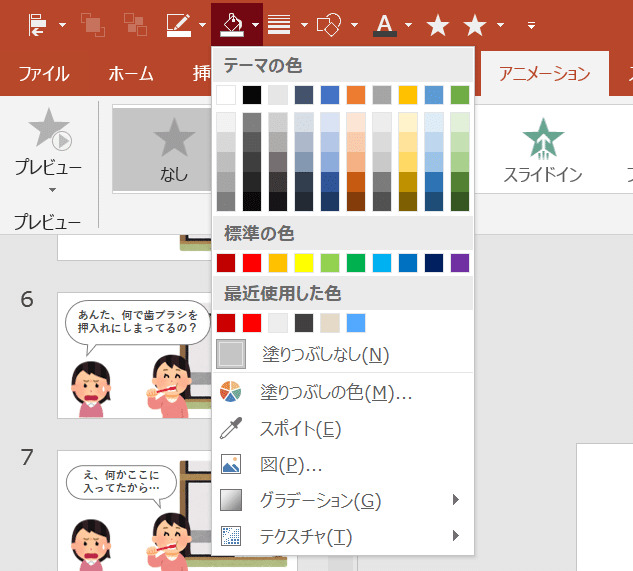Open the second star's dropdown arrow
Image resolution: width=633 pixels, height=571 pixels.
[501, 25]
